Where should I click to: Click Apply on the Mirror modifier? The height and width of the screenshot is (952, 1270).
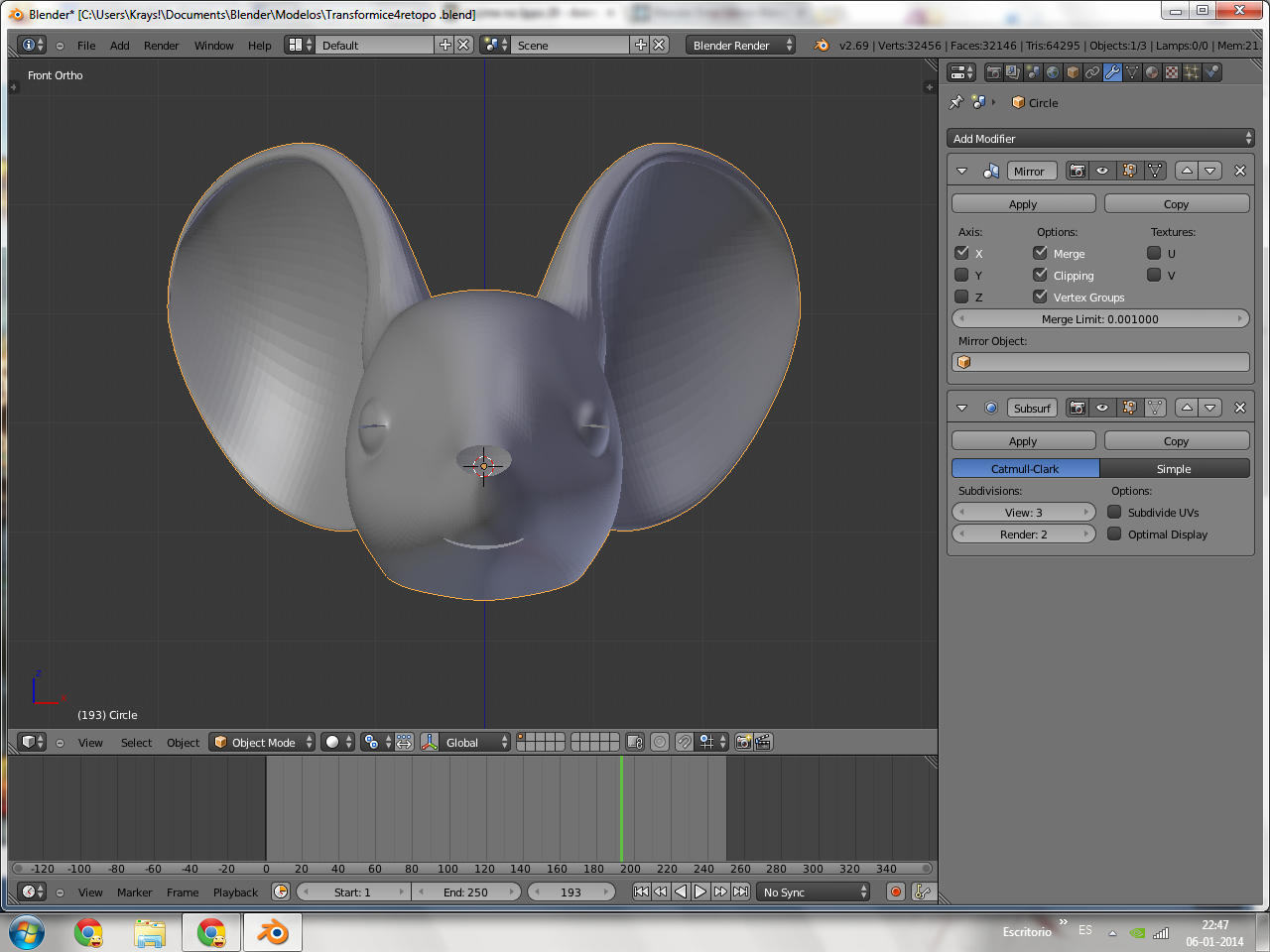(1023, 203)
